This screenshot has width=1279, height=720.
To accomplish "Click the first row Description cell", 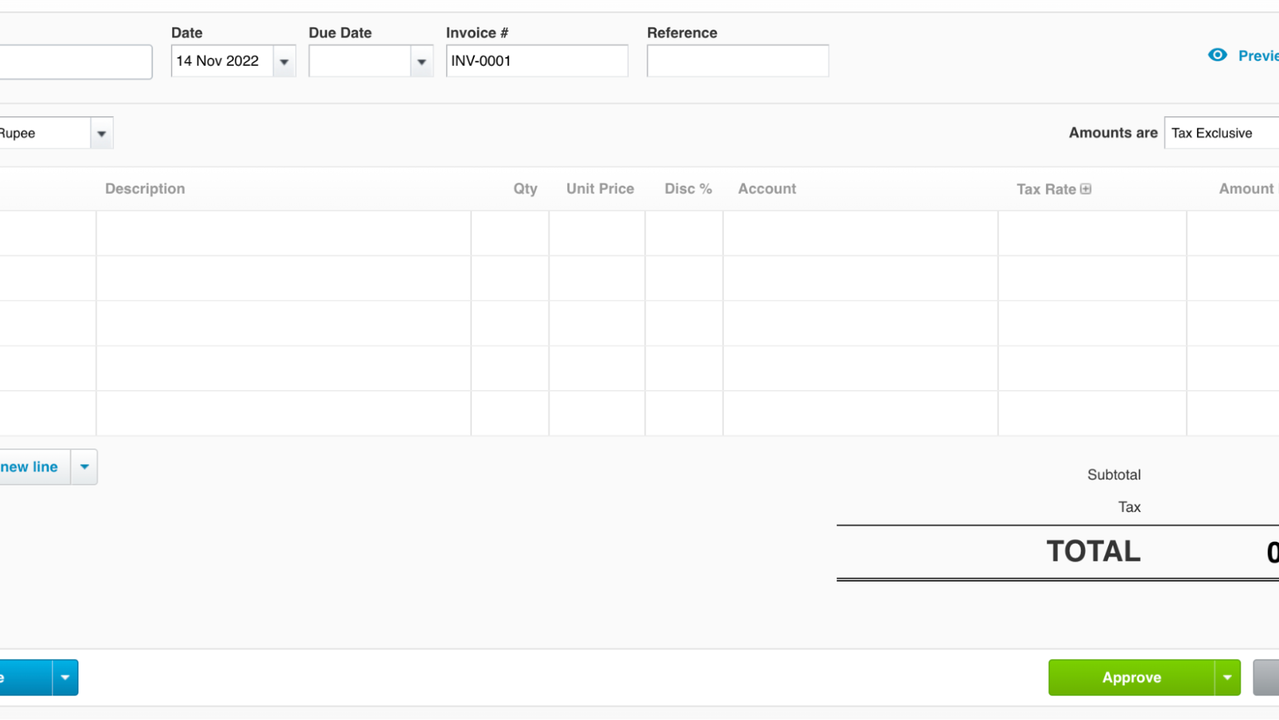I will point(283,233).
